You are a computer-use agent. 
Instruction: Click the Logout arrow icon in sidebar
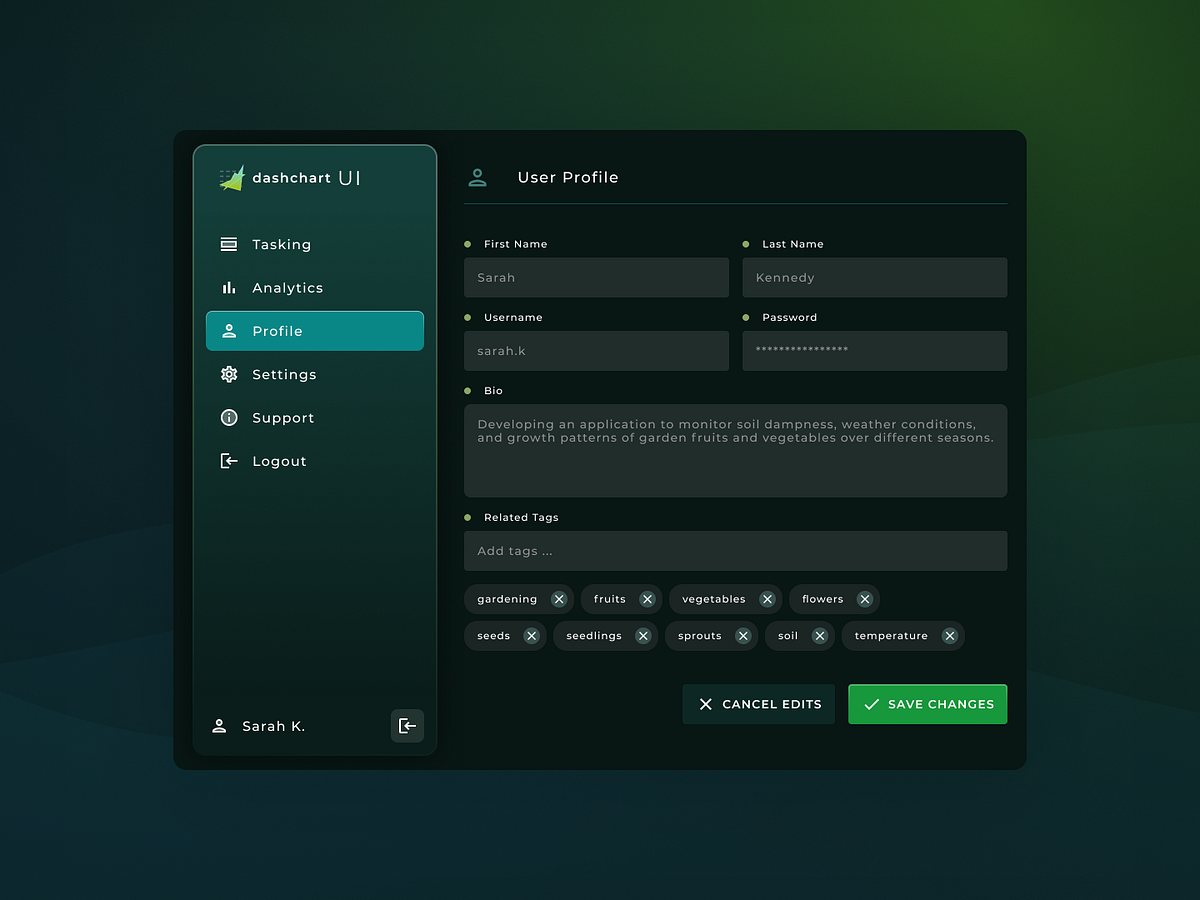click(227, 460)
